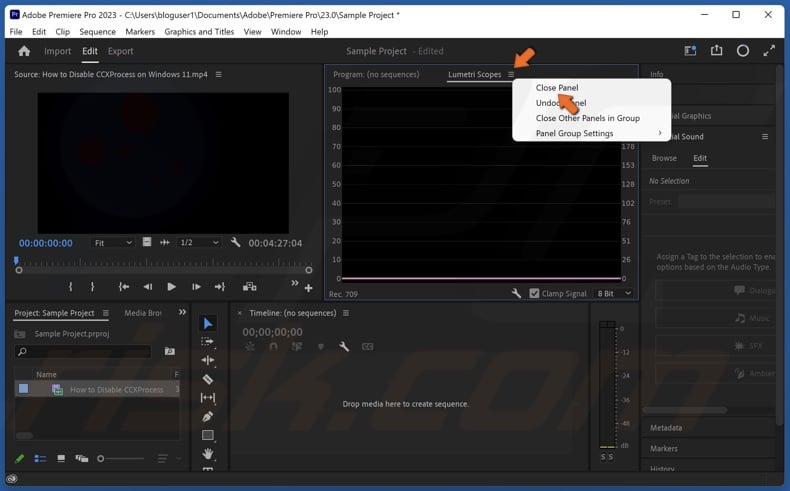790x491 pixels.
Task: Toggle project writable pencil icon
Action: point(19,458)
